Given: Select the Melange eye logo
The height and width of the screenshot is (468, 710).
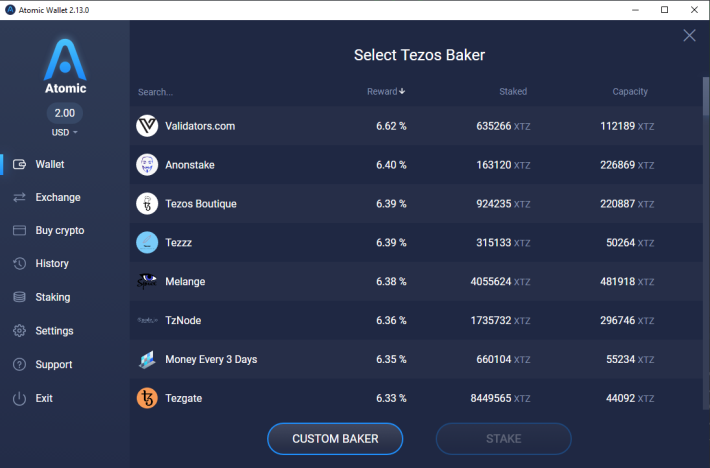Looking at the screenshot, I should click(x=147, y=282).
